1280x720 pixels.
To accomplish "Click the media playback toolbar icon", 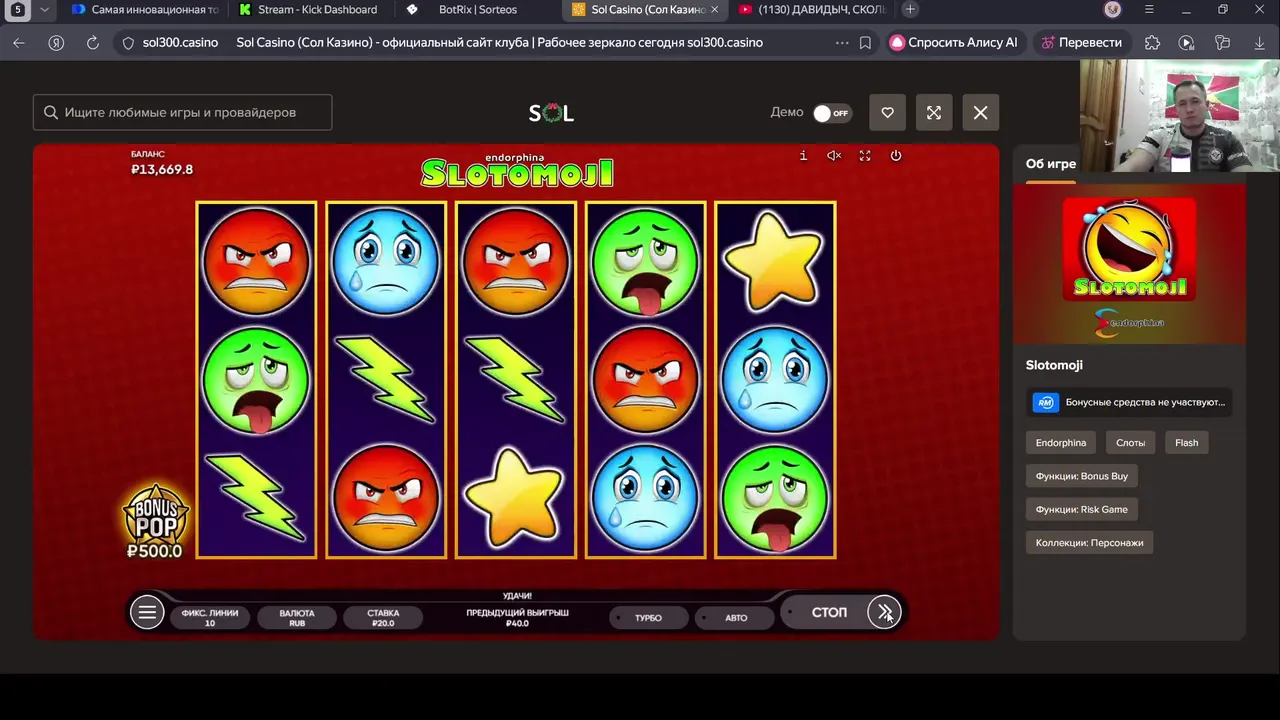I will pyautogui.click(x=1186, y=43).
